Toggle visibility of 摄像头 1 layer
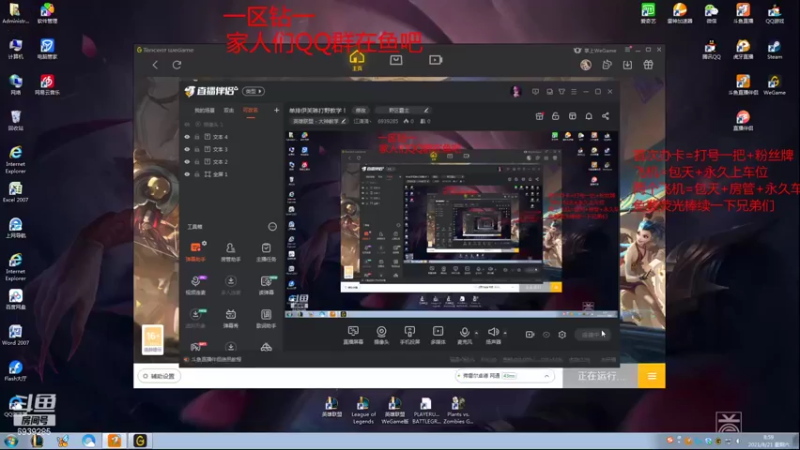 pyautogui.click(x=187, y=124)
